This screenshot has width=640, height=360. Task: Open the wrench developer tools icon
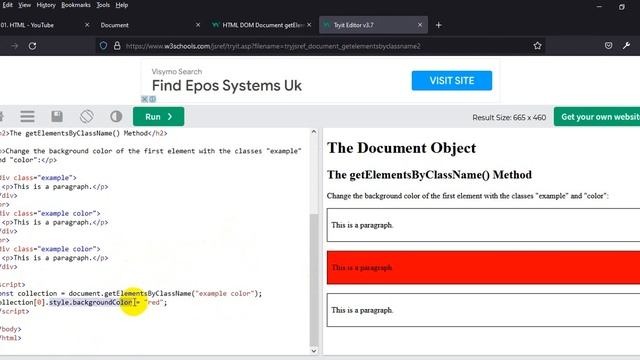pyautogui.click(x=627, y=45)
